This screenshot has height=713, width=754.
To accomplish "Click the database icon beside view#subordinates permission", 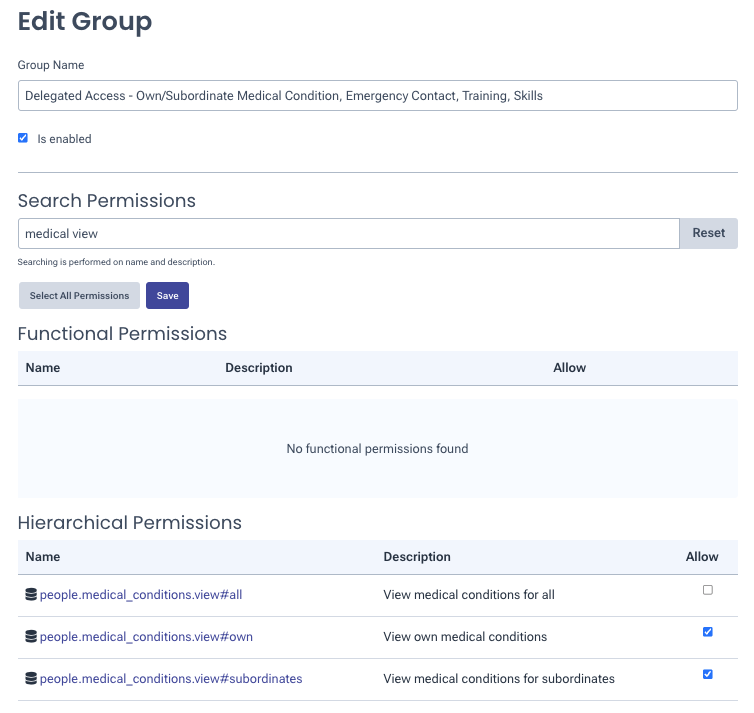I will click(x=31, y=679).
